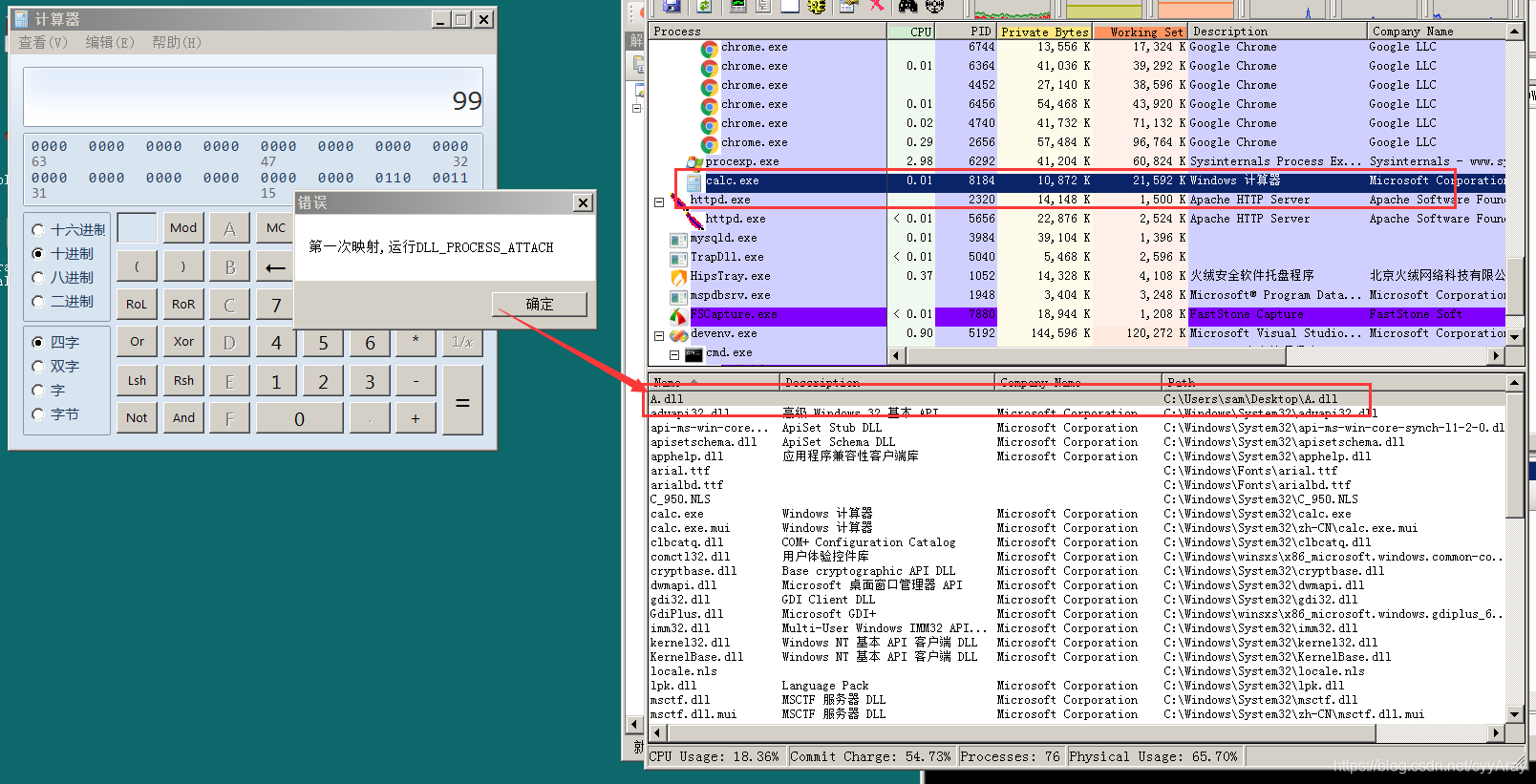The height and width of the screenshot is (784, 1536).
Task: Click the equals button in calculator
Action: [462, 399]
